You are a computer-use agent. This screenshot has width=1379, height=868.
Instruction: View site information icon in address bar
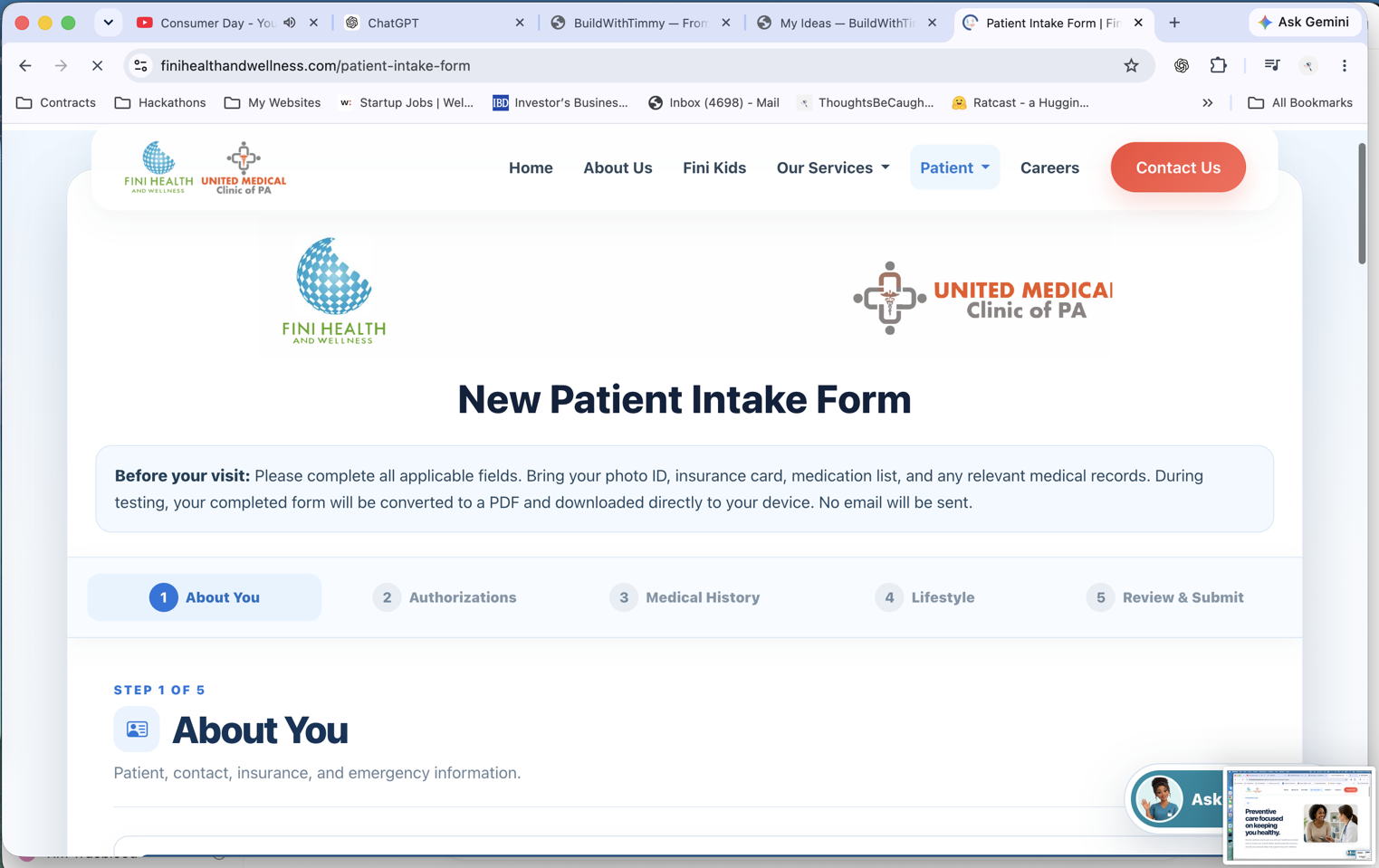click(x=140, y=65)
